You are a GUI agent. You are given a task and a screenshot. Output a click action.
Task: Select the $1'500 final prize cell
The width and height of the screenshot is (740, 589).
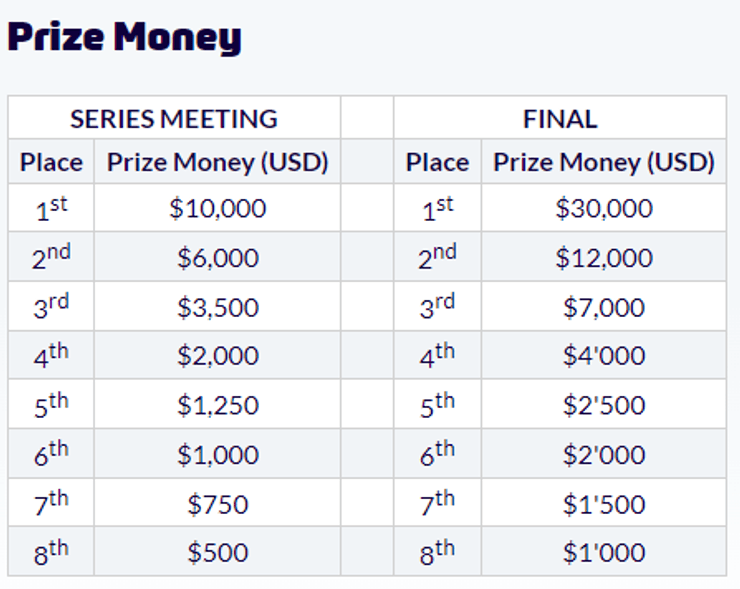[x=604, y=503]
